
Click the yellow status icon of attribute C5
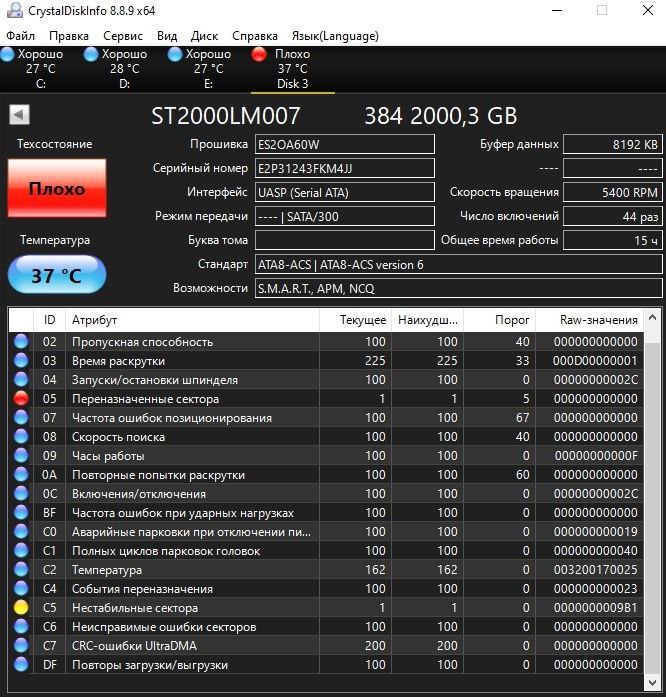[x=21, y=607]
